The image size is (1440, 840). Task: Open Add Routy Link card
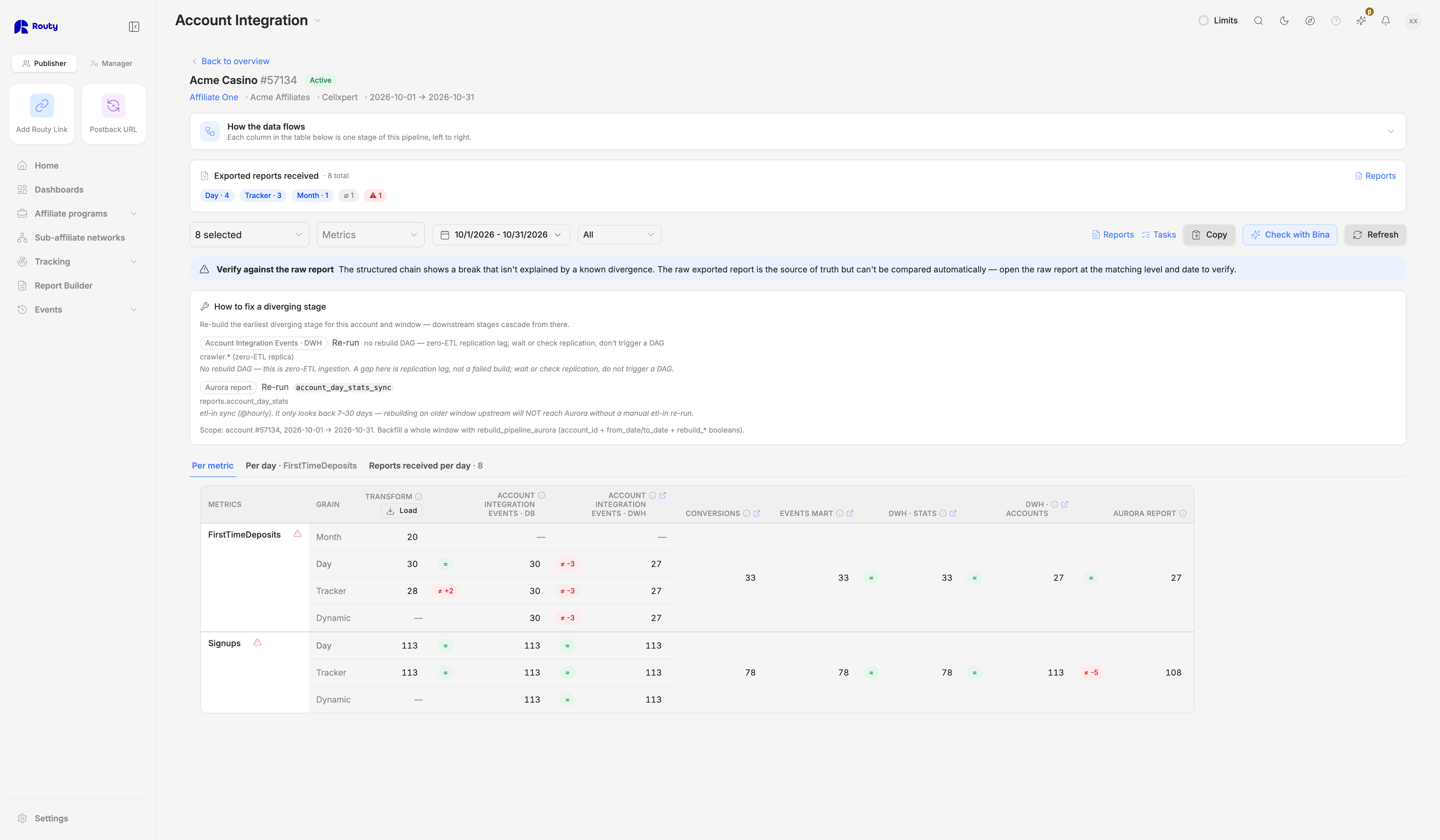coord(42,114)
